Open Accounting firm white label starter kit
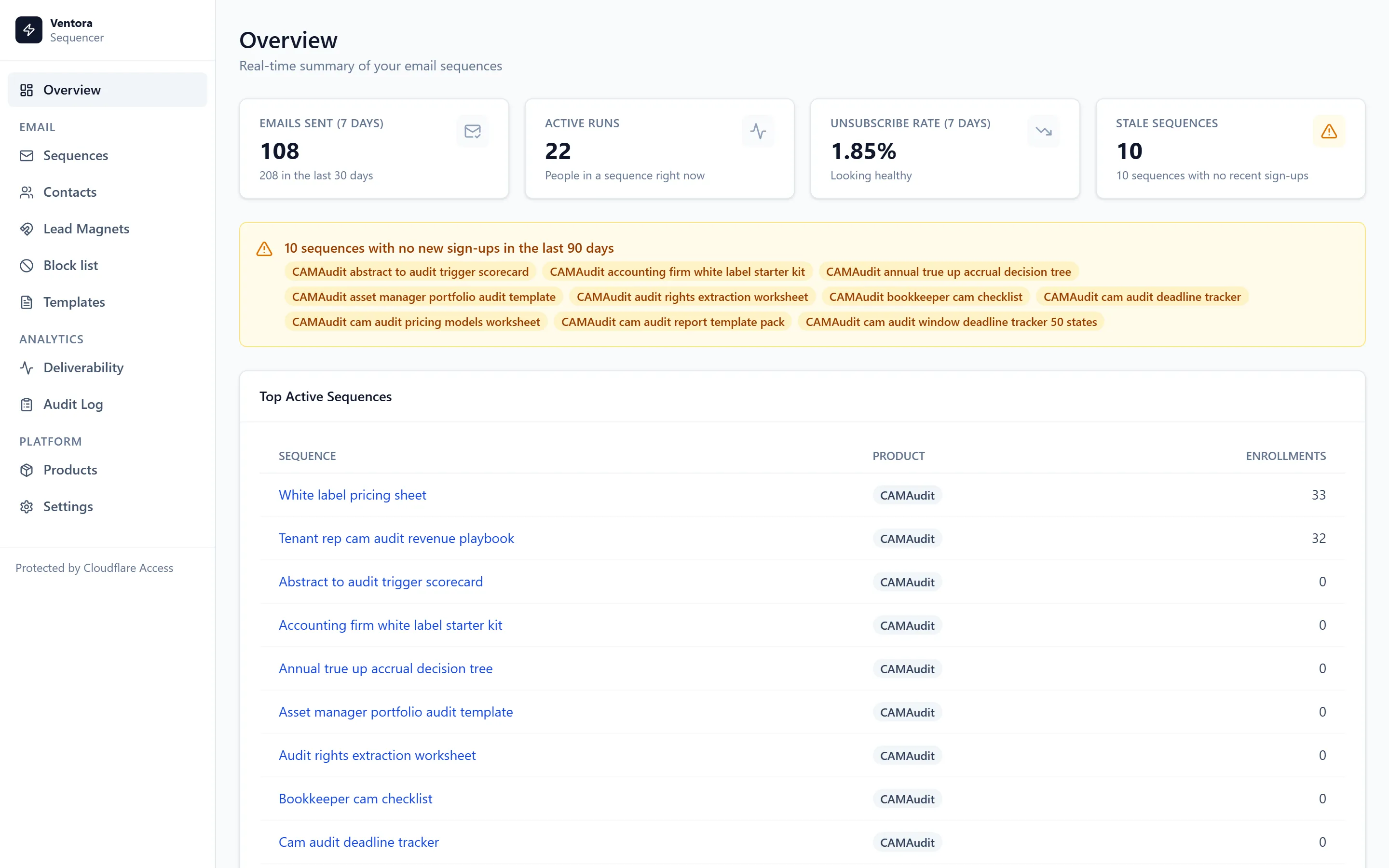This screenshot has height=868, width=1389. click(x=390, y=625)
